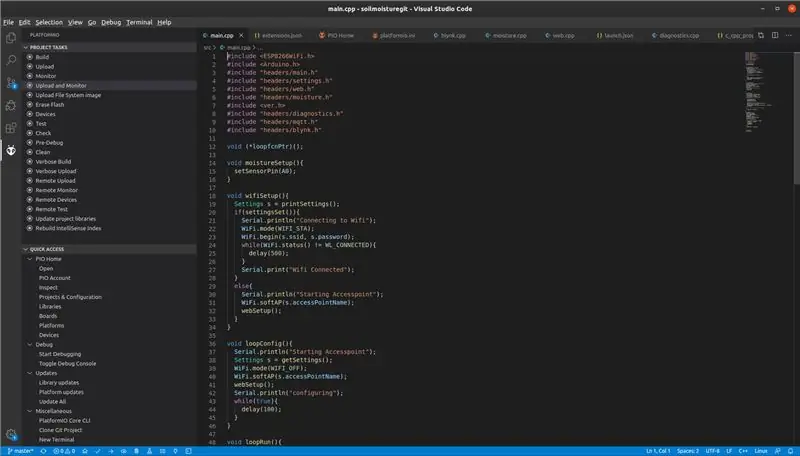Click Ln 1, Col 1 in status bar
This screenshot has height=456, width=800.
tap(658, 451)
